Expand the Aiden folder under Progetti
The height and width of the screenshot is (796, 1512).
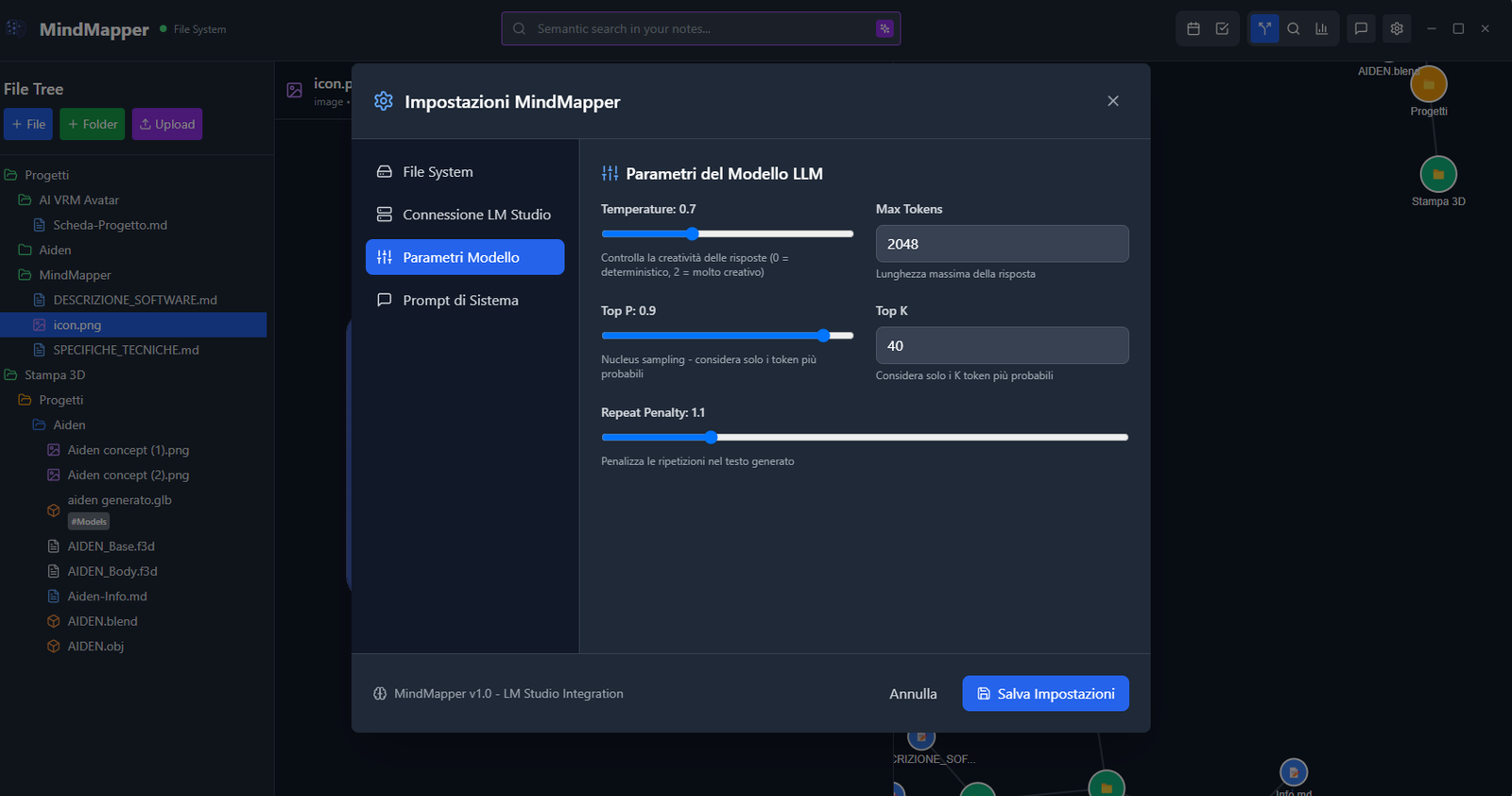point(54,251)
